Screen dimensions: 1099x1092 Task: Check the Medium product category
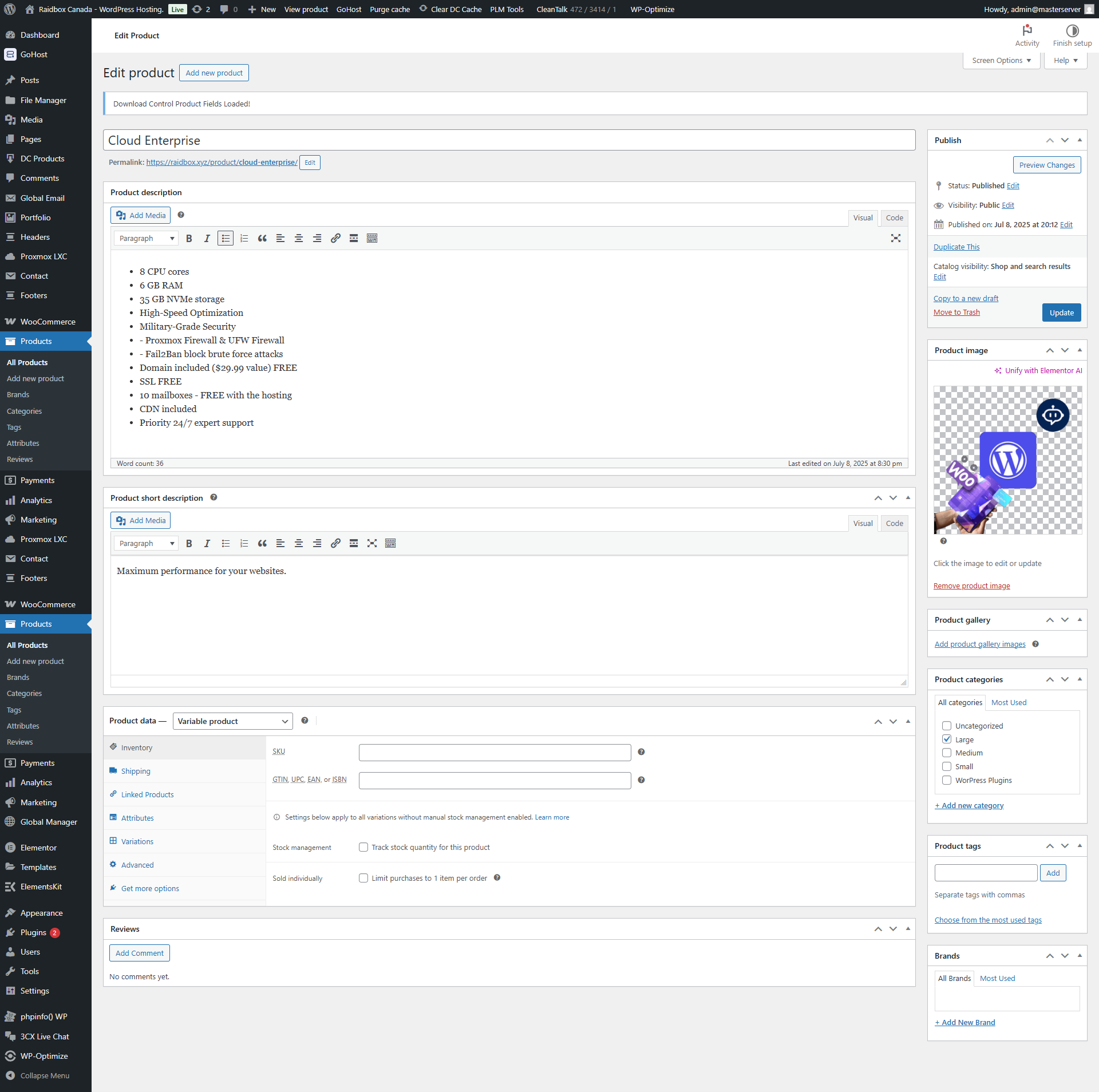947,753
